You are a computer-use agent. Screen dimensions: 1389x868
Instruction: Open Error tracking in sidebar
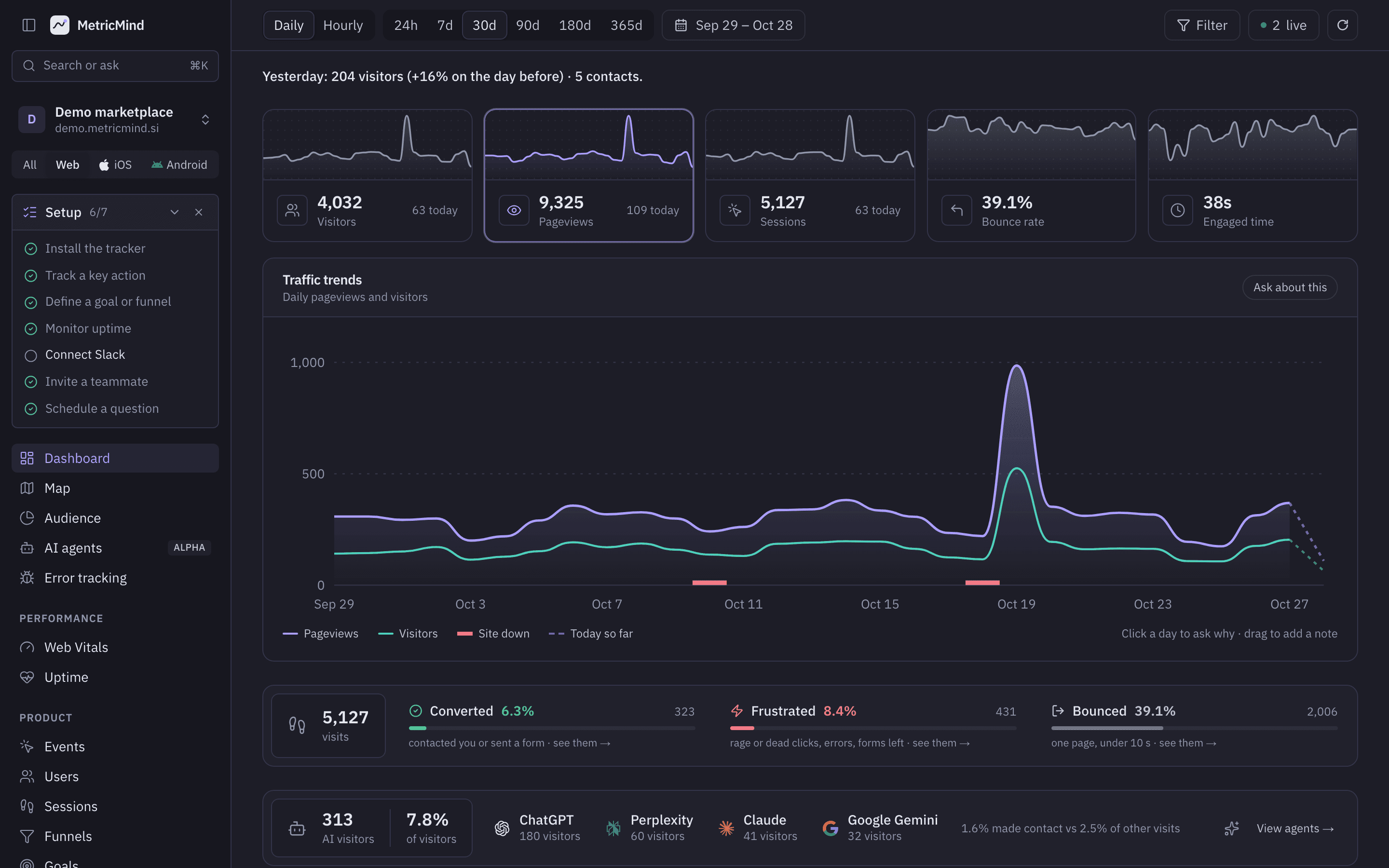(115, 578)
